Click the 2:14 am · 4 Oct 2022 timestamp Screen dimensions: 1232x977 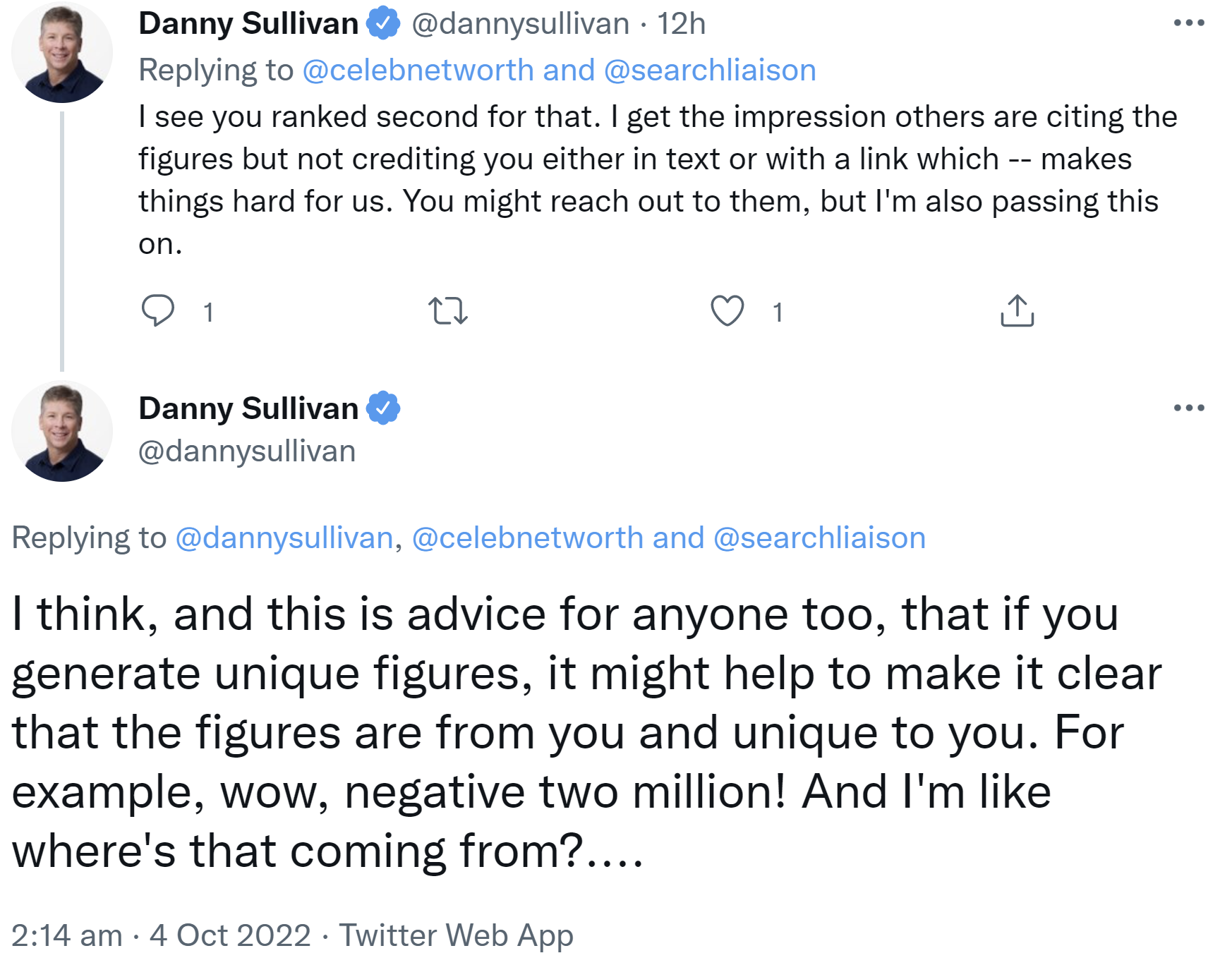[161, 935]
